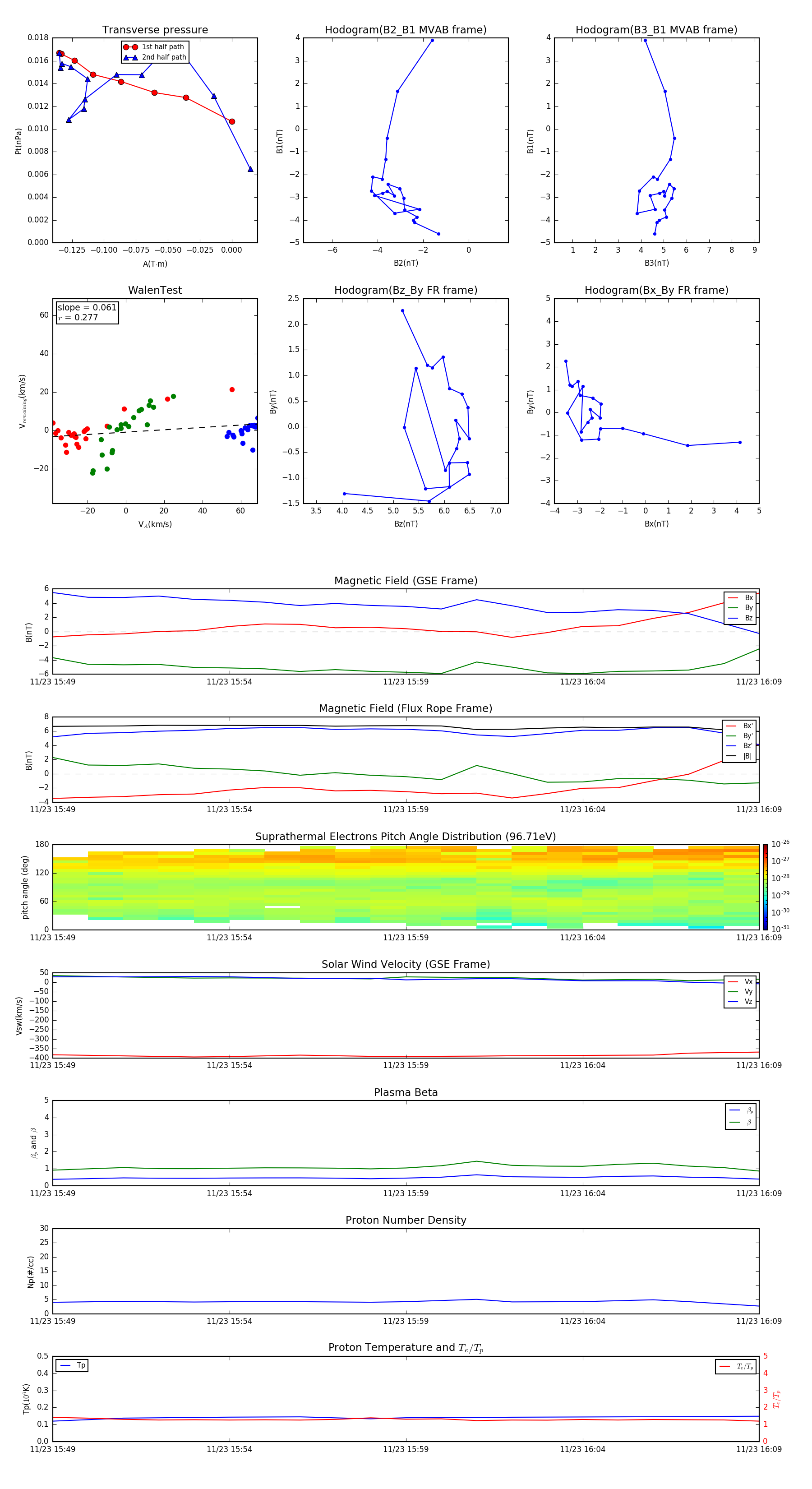Click the 'Solar Wind Velocity (GSE Frame)' title
This screenshot has width=812, height=1489.
406,965
